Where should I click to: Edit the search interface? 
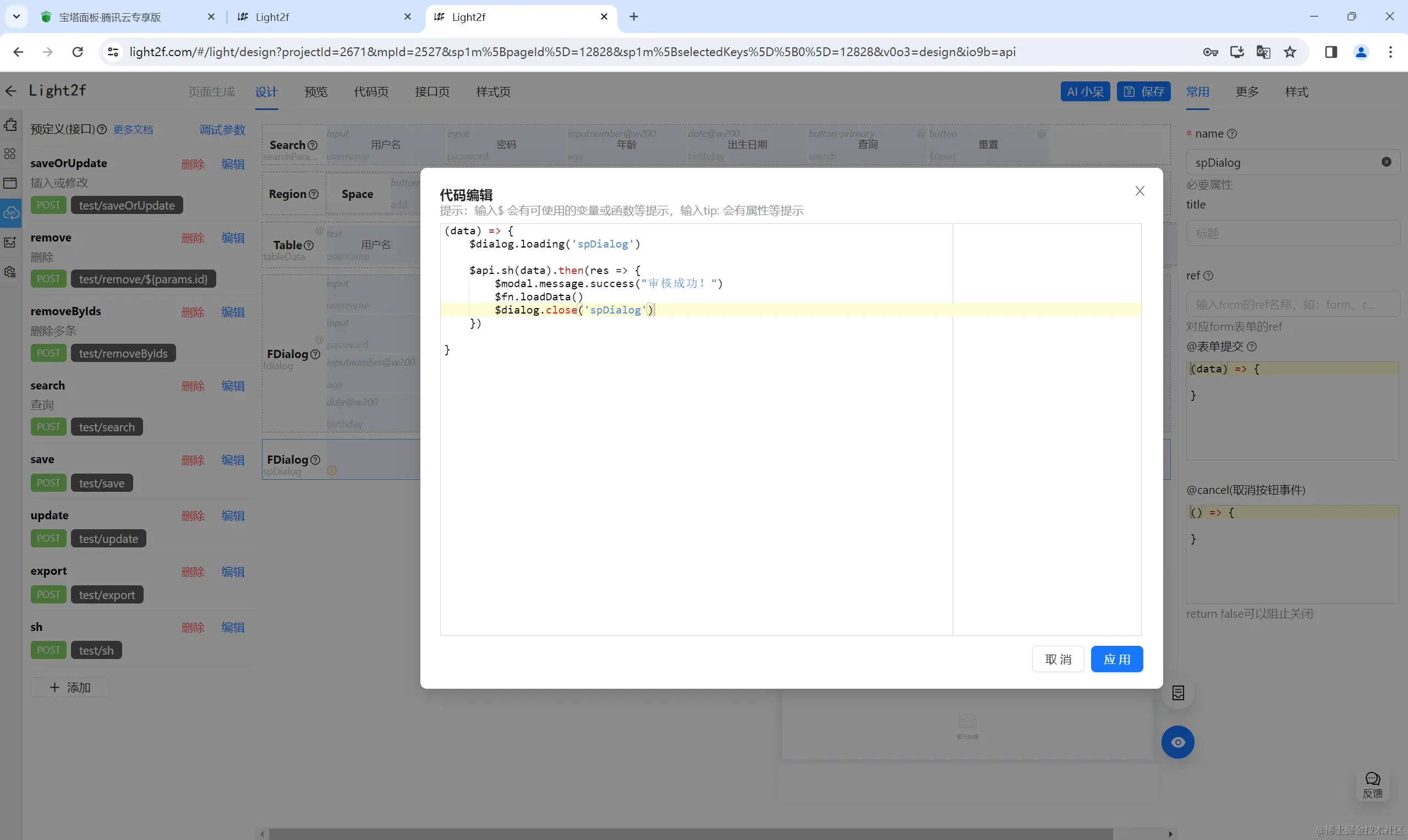233,386
